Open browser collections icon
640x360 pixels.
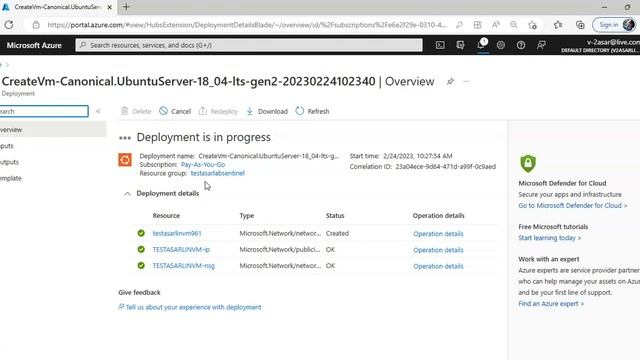pyautogui.click(x=580, y=25)
